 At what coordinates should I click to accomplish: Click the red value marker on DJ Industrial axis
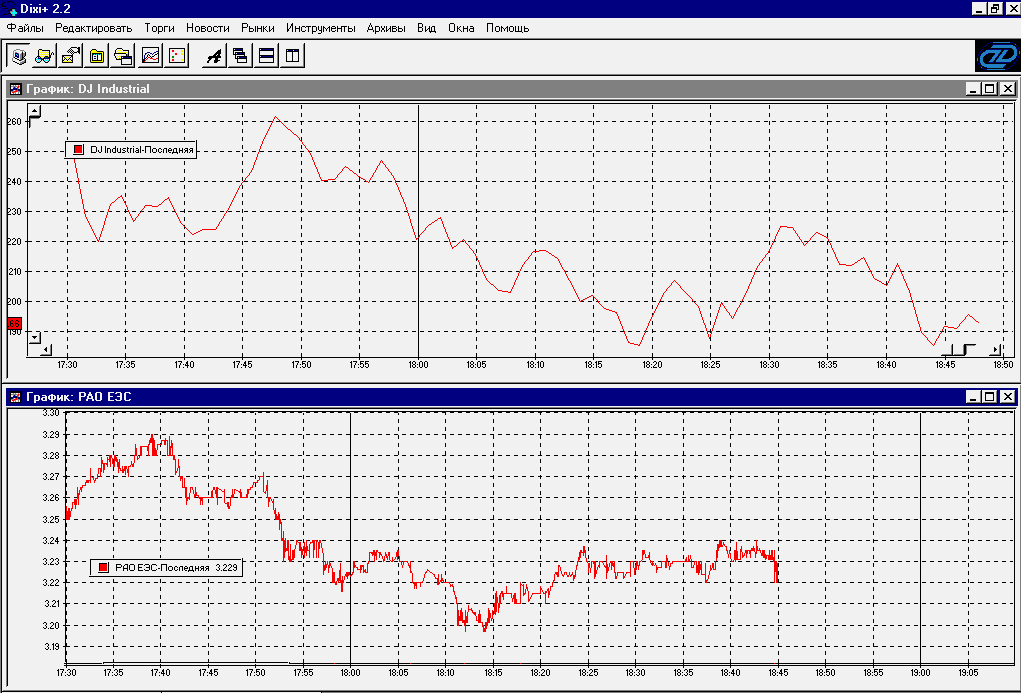(x=14, y=323)
